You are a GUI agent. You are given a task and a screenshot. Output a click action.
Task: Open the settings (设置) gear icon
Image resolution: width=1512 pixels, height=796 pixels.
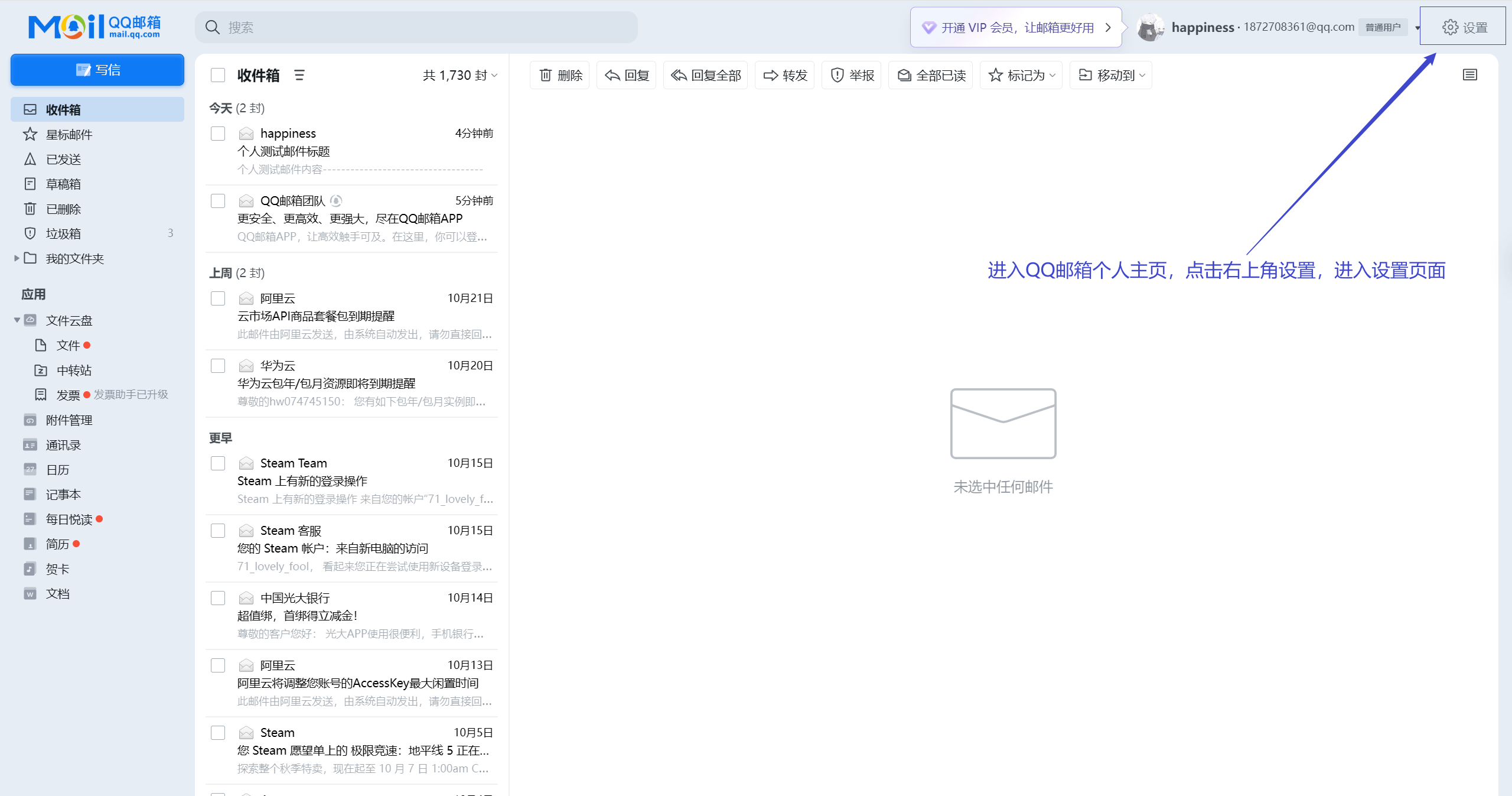pos(1450,27)
